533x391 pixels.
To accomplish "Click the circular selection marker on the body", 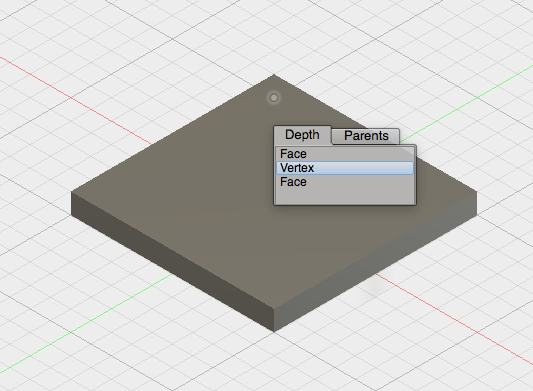I will pyautogui.click(x=274, y=98).
